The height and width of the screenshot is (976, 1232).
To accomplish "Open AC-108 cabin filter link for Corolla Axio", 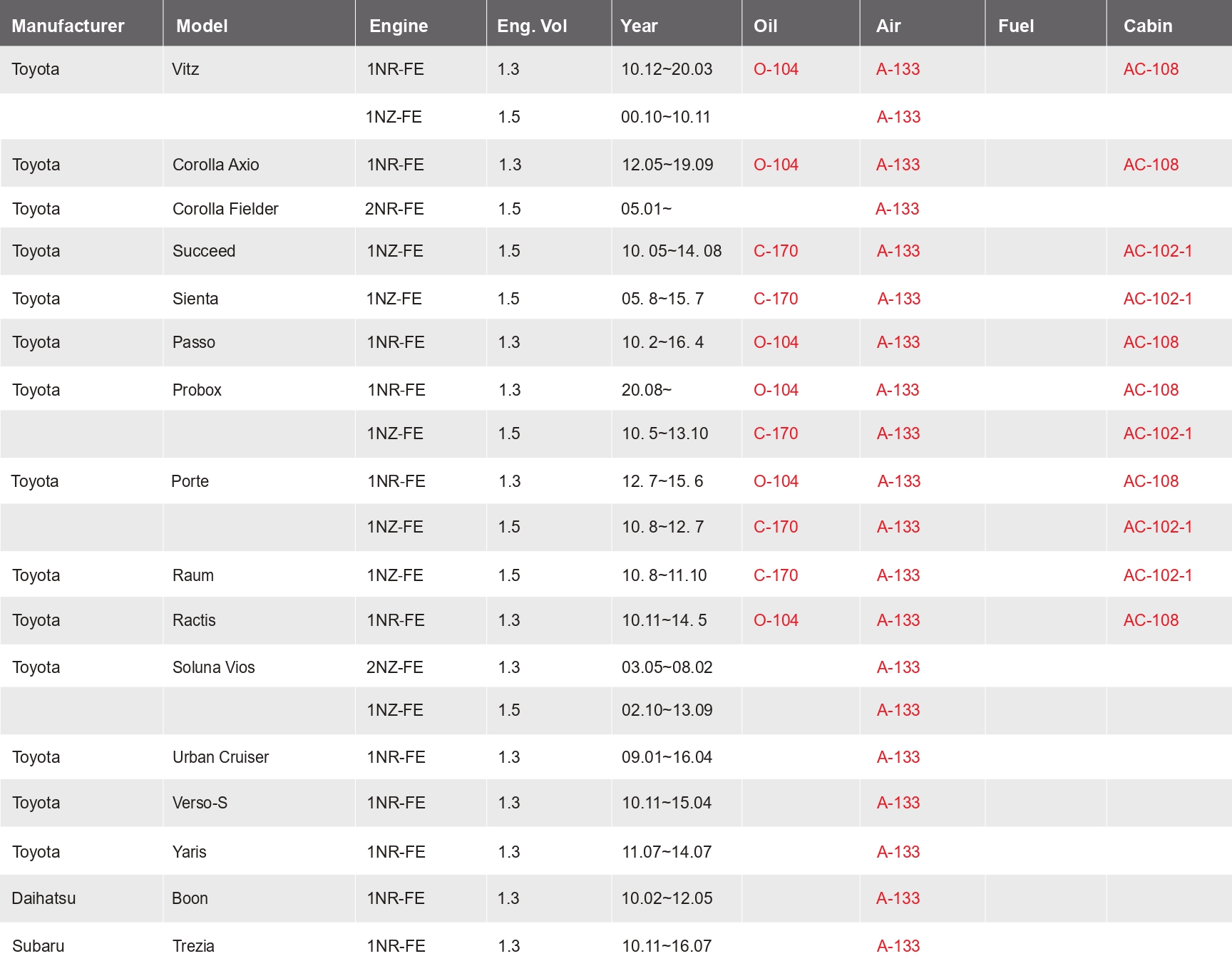I will [x=1151, y=165].
